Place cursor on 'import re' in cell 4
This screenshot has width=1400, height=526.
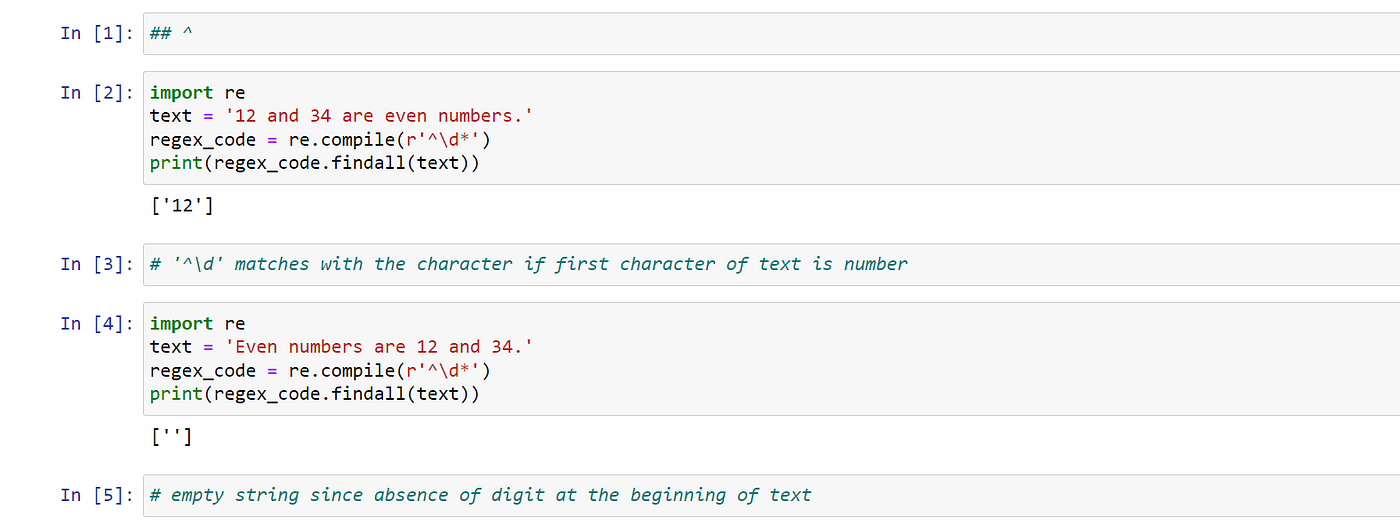click(x=197, y=324)
